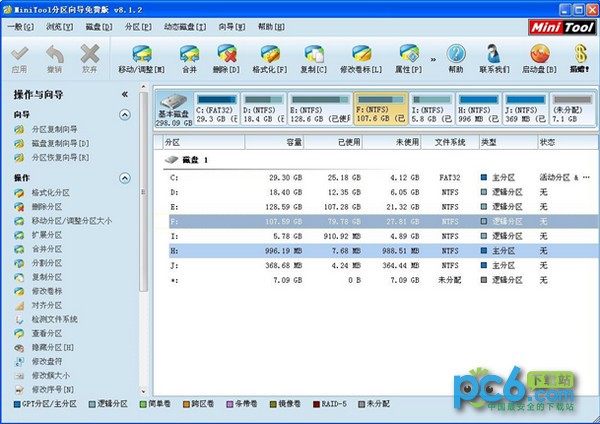Select the Move/Resize (移动/调整) toolbar icon
600x424 pixels.
[142, 54]
